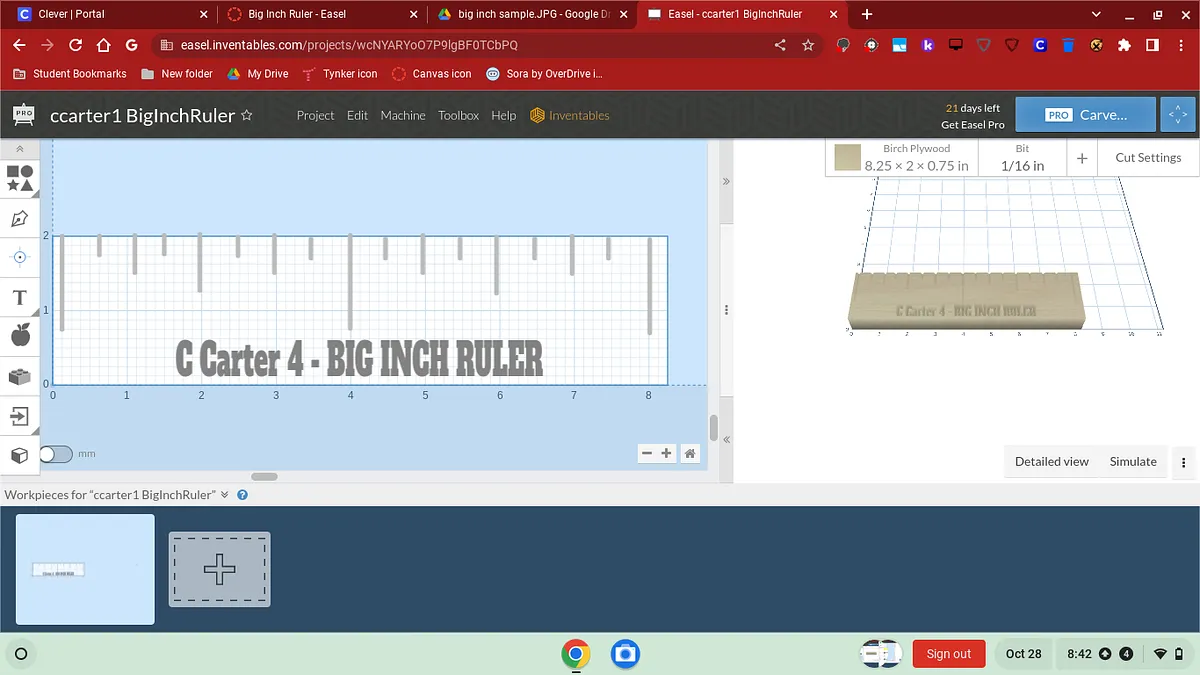The image size is (1200, 675).
Task: Click the Simulate button
Action: [1133, 462]
